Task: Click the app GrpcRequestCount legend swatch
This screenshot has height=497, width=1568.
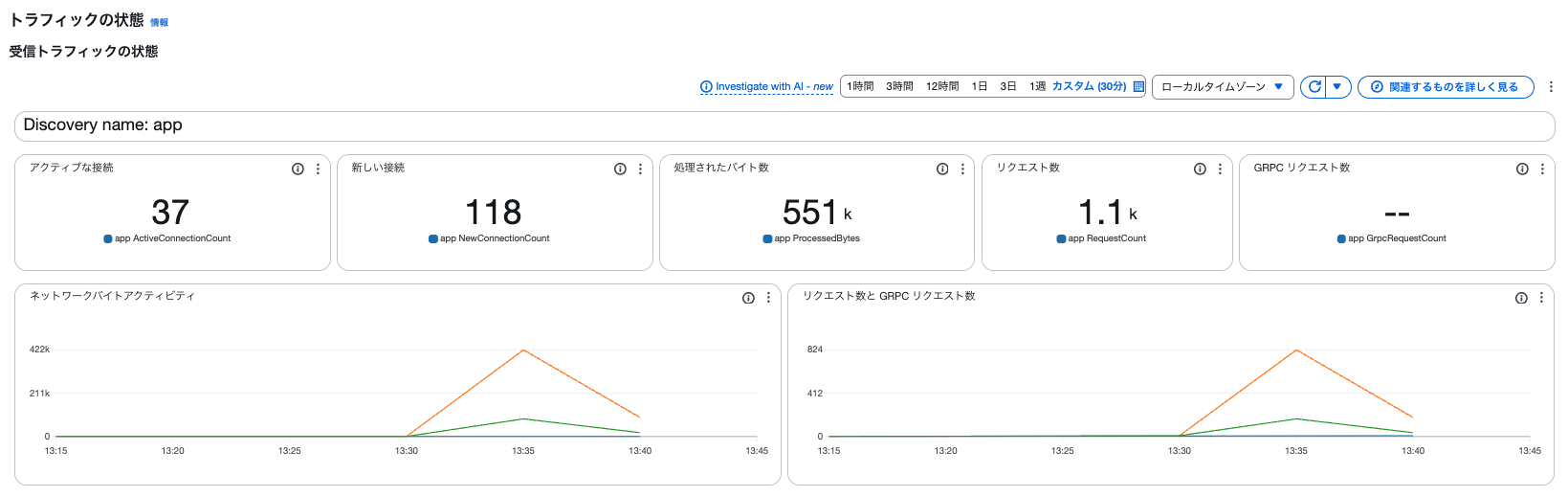Action: pyautogui.click(x=1341, y=238)
